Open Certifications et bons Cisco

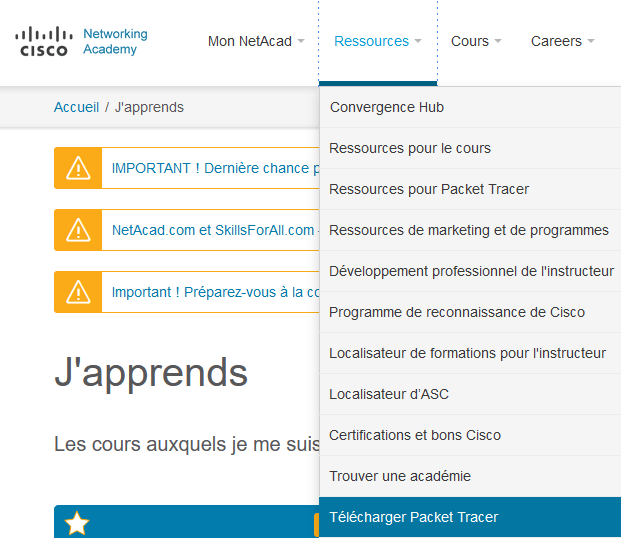click(x=470, y=435)
